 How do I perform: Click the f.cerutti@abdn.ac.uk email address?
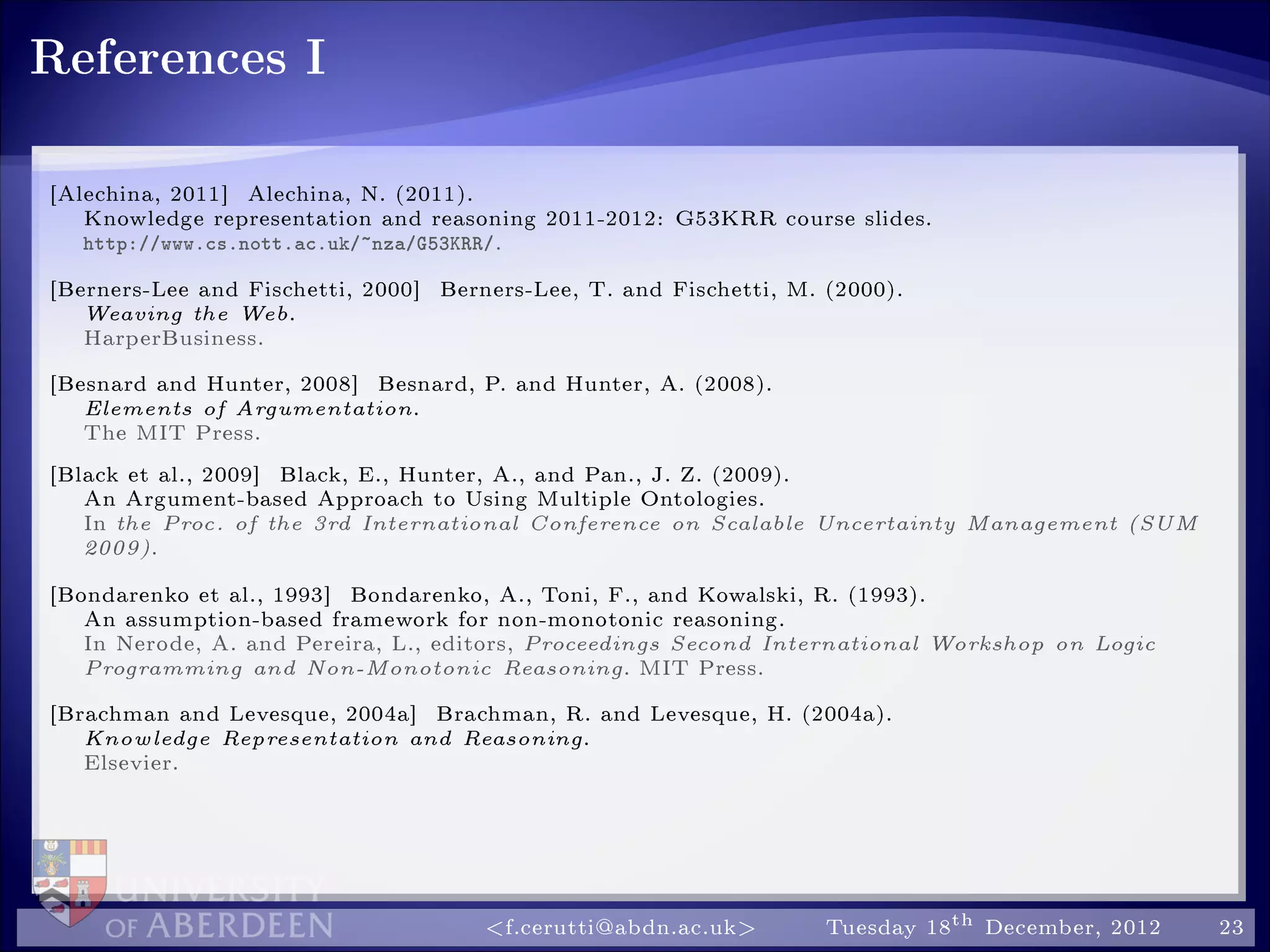click(621, 927)
